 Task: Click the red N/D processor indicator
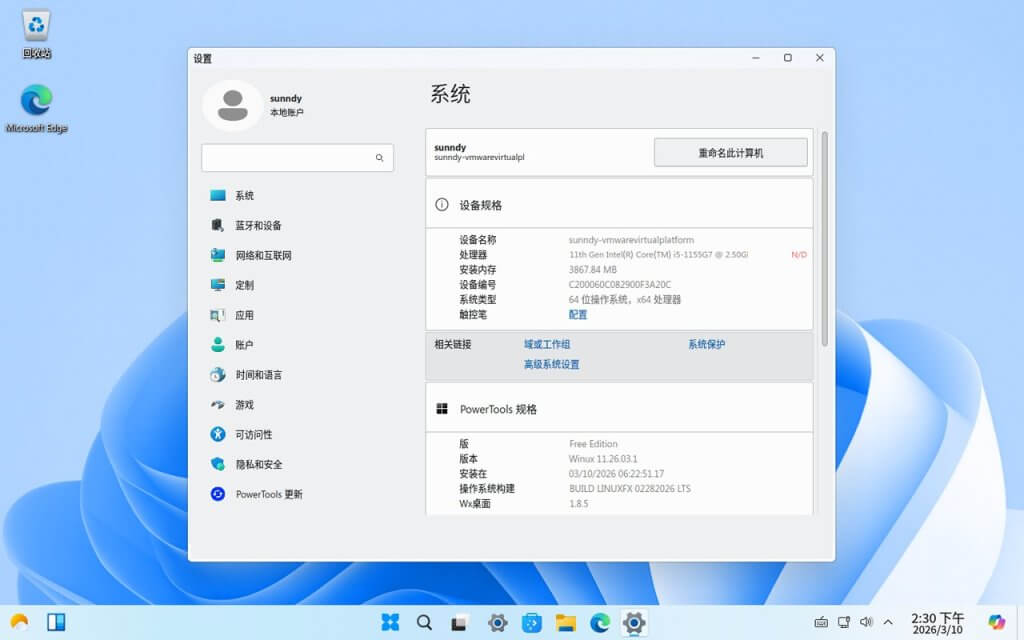coord(799,255)
